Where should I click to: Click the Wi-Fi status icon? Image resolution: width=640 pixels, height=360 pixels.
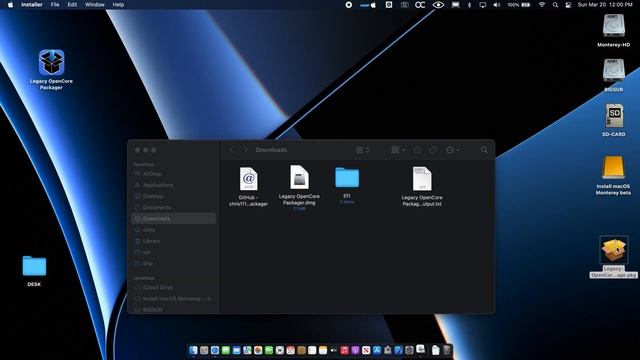coord(542,5)
